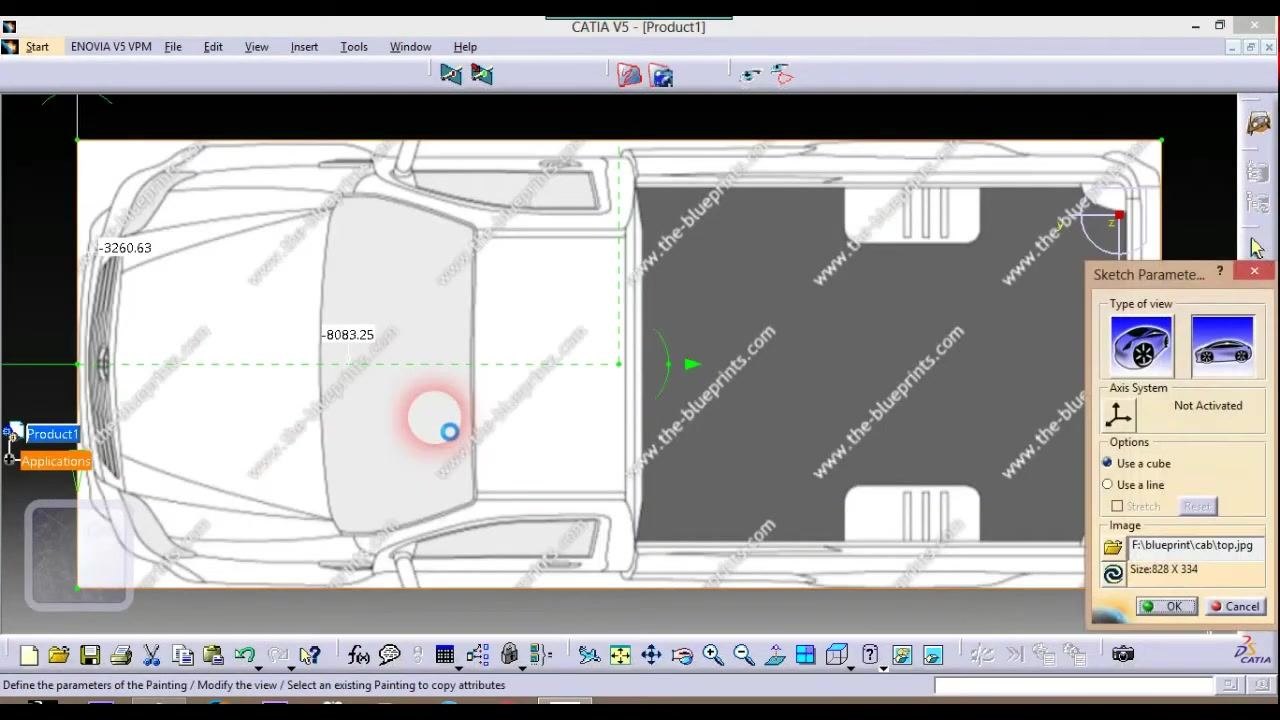Select Product1 node in the tree
This screenshot has width=1280, height=720.
click(x=52, y=434)
